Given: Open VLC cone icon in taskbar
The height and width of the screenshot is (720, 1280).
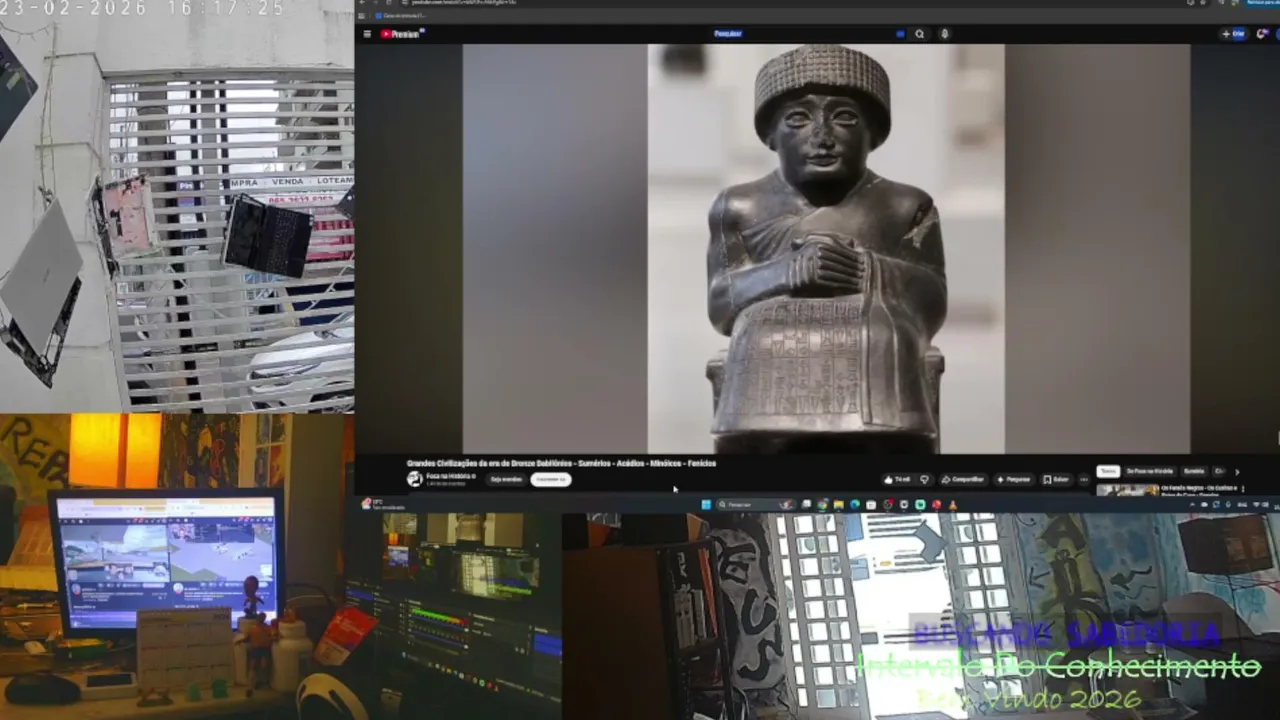Looking at the screenshot, I should point(953,505).
